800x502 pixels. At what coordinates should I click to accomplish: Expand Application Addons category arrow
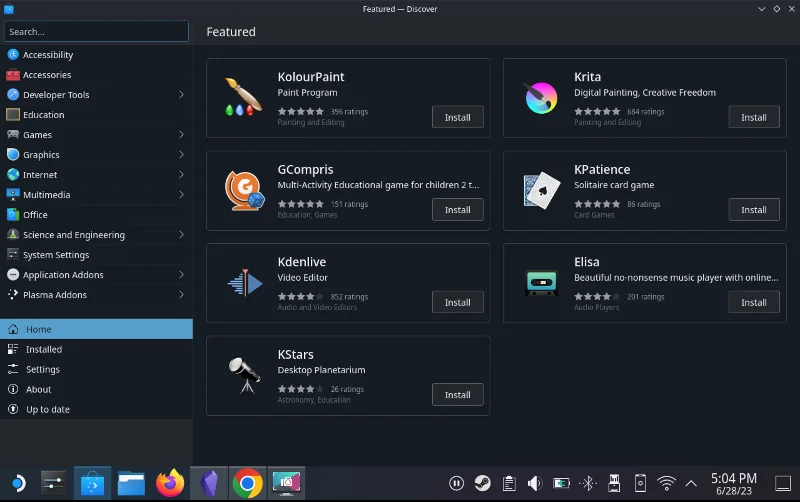pos(181,274)
